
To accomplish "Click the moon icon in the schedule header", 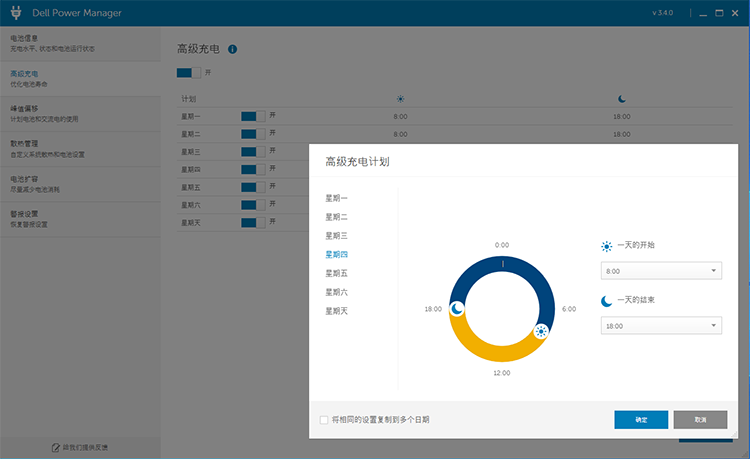I will pyautogui.click(x=622, y=99).
